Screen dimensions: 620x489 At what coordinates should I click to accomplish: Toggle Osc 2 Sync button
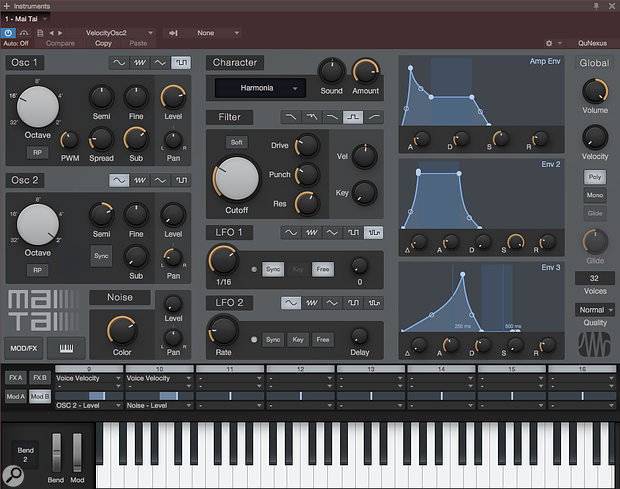click(101, 256)
